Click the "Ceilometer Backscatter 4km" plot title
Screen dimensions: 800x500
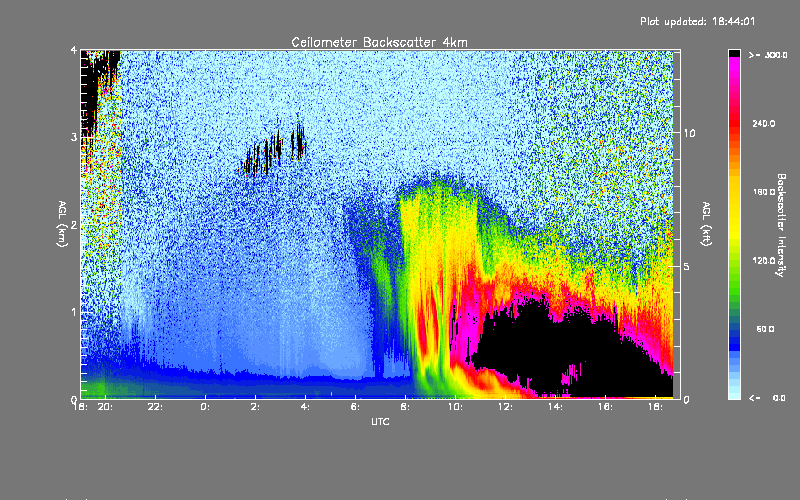[x=379, y=41]
